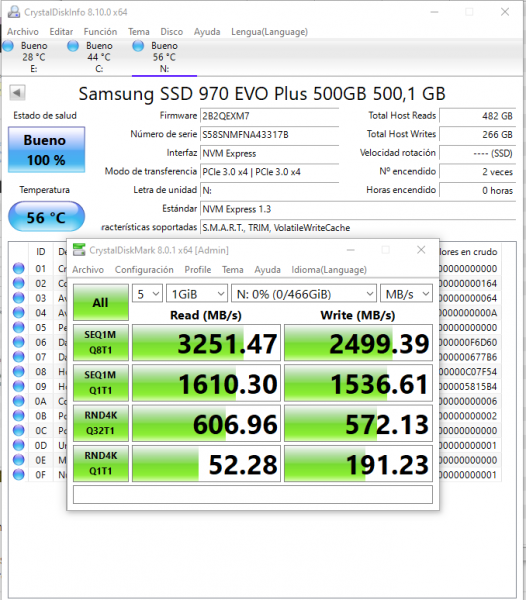Open Disco menu in CrystalDiskInfo

pos(171,31)
